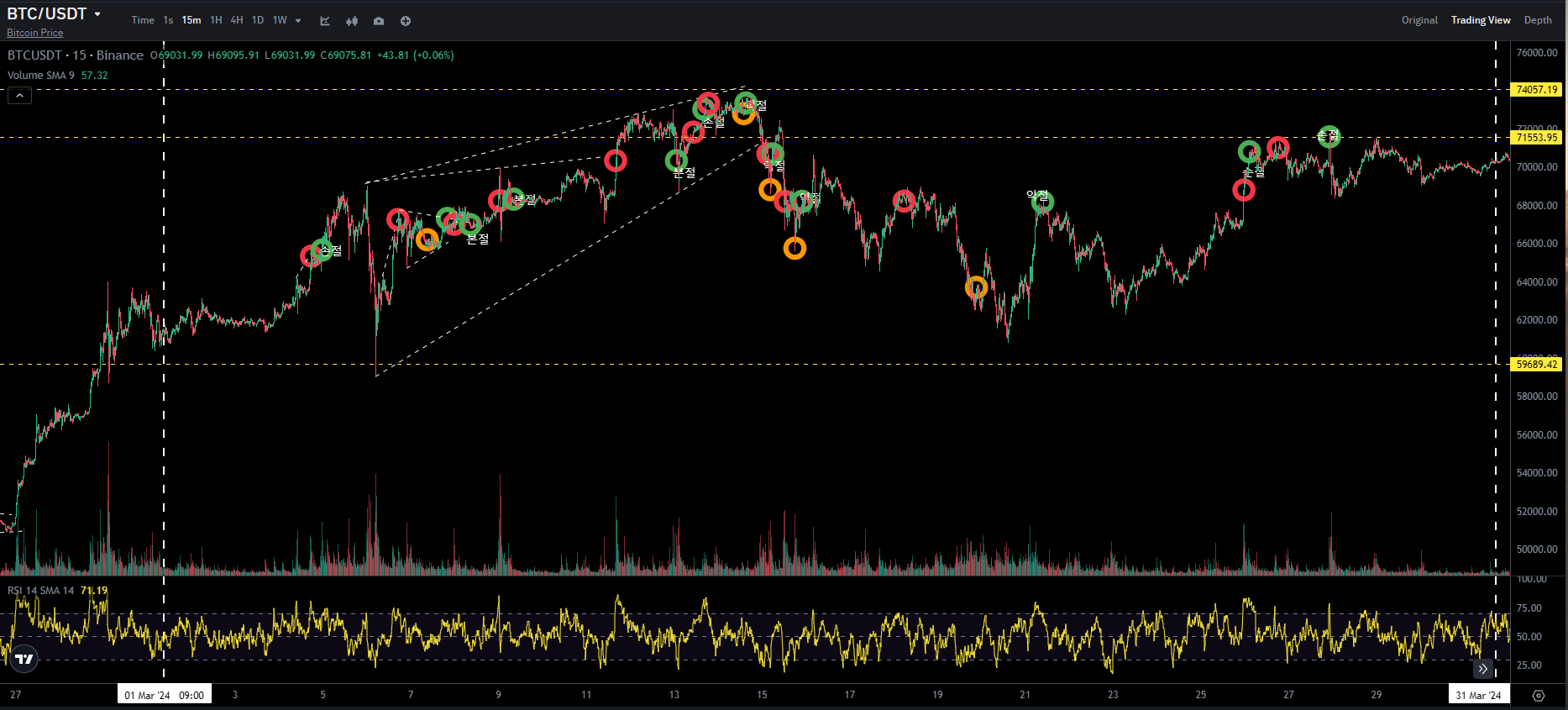Click the 59689.42 price line label
1568x710 pixels.
(x=1536, y=365)
